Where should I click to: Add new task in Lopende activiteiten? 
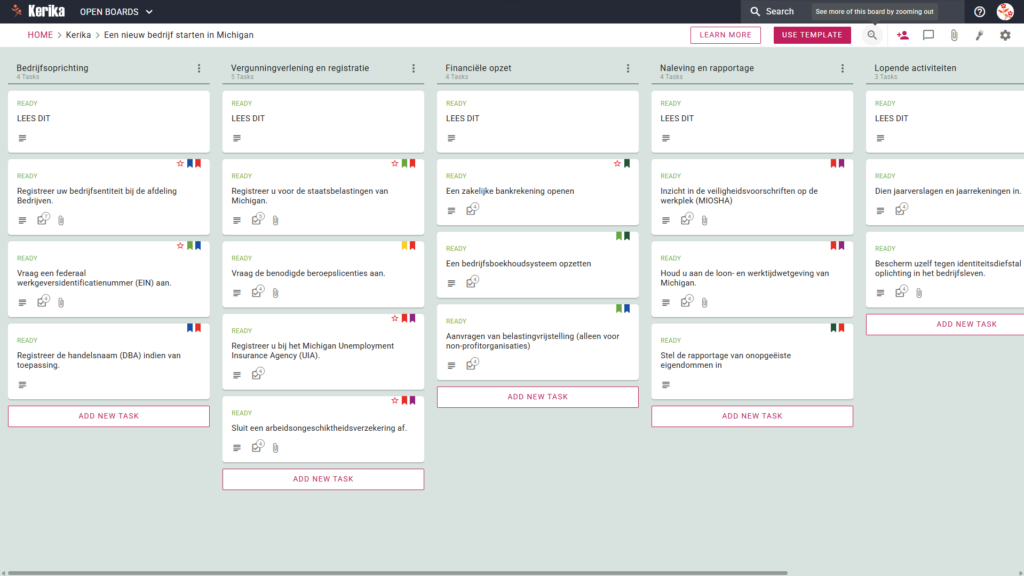click(945, 325)
